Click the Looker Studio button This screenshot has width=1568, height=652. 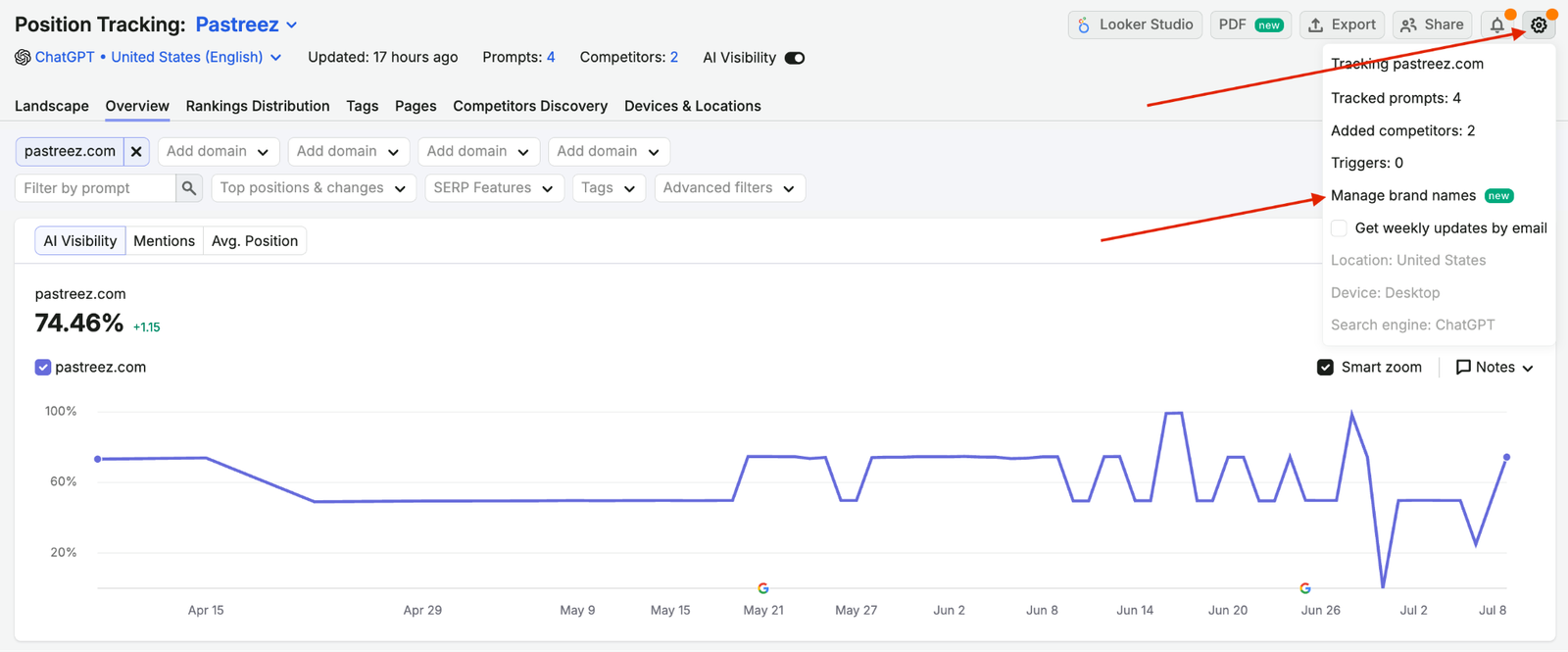coord(1135,25)
